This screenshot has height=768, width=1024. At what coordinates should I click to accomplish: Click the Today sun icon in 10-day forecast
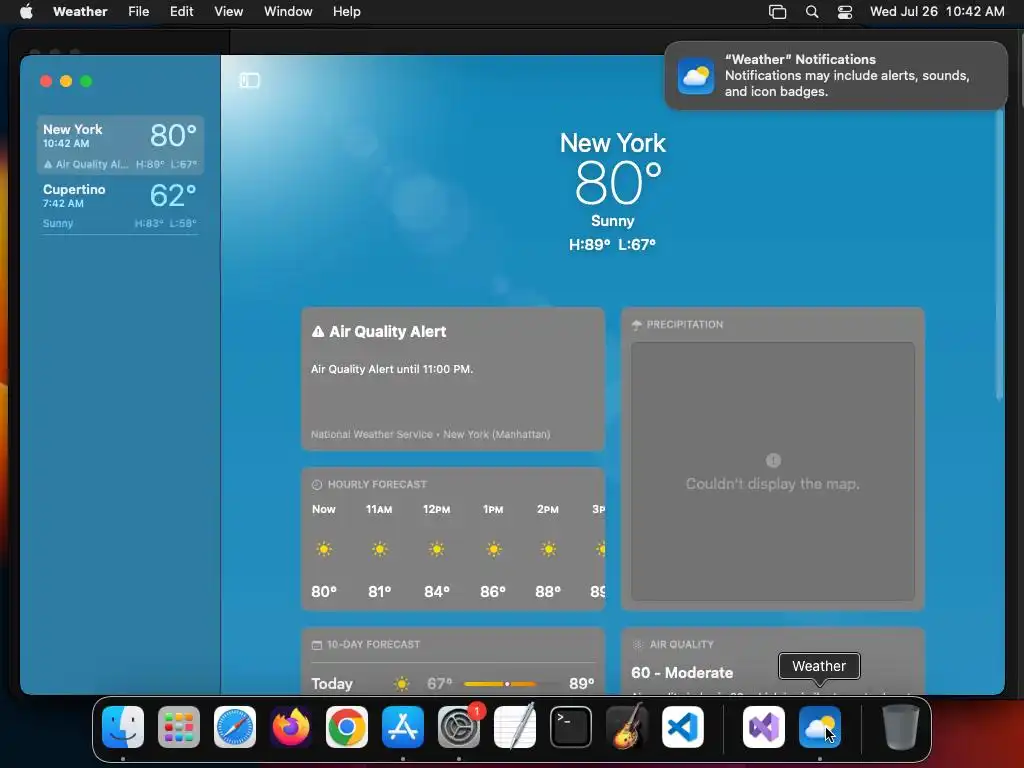pyautogui.click(x=402, y=684)
